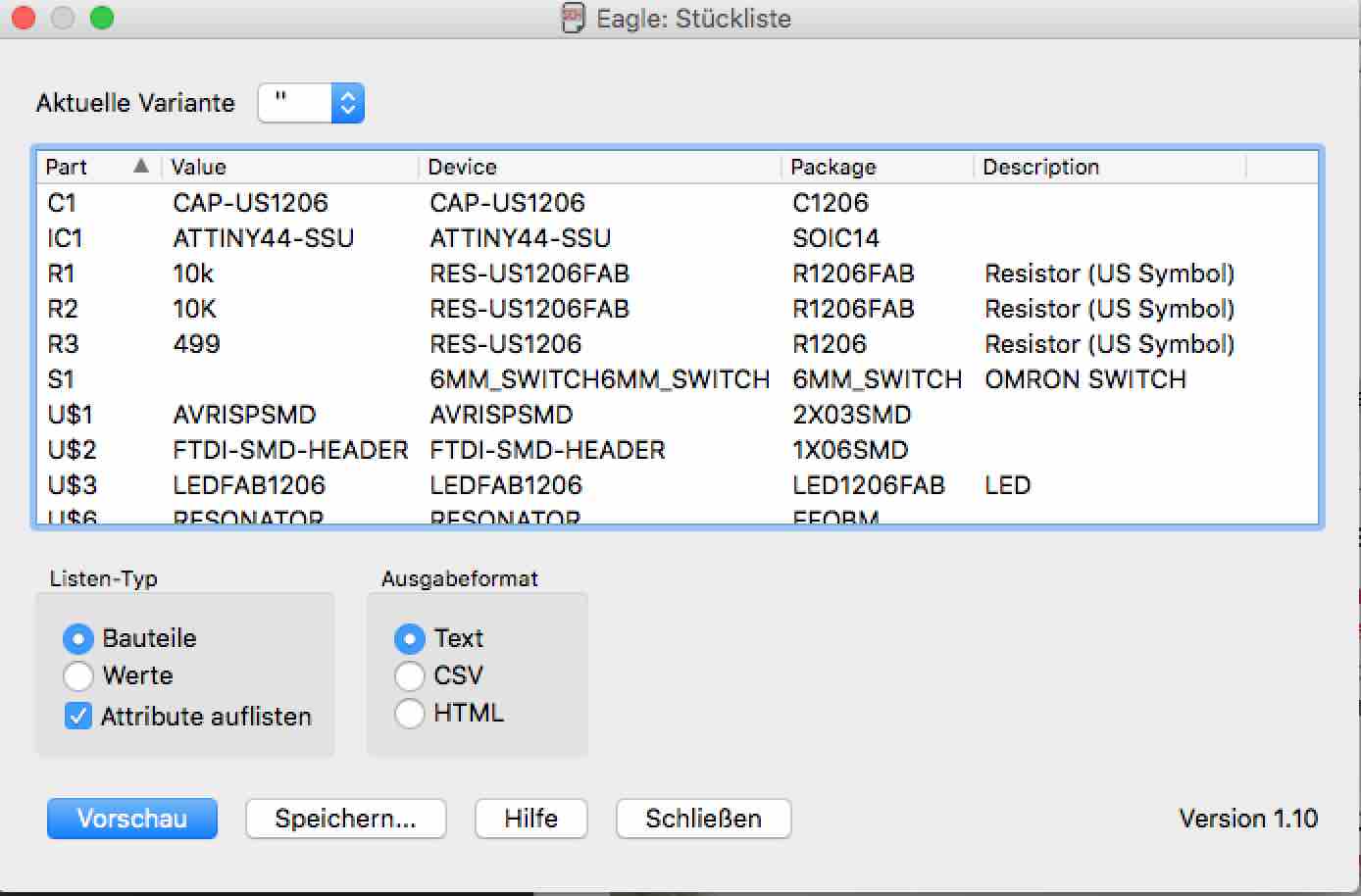
Task: Toggle the sort arrow in the Part column
Action: click(141, 166)
